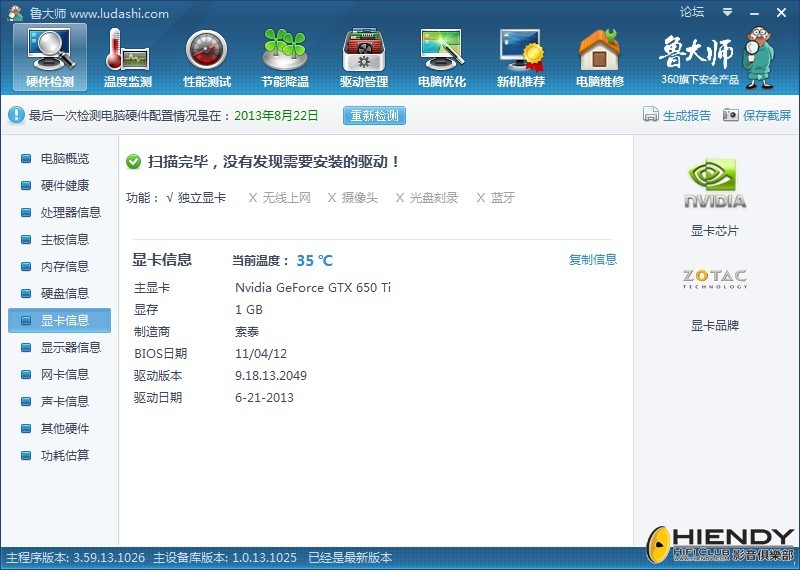Select 显卡信息 in the sidebar
Viewport: 800px width, 570px height.
pyautogui.click(x=59, y=320)
